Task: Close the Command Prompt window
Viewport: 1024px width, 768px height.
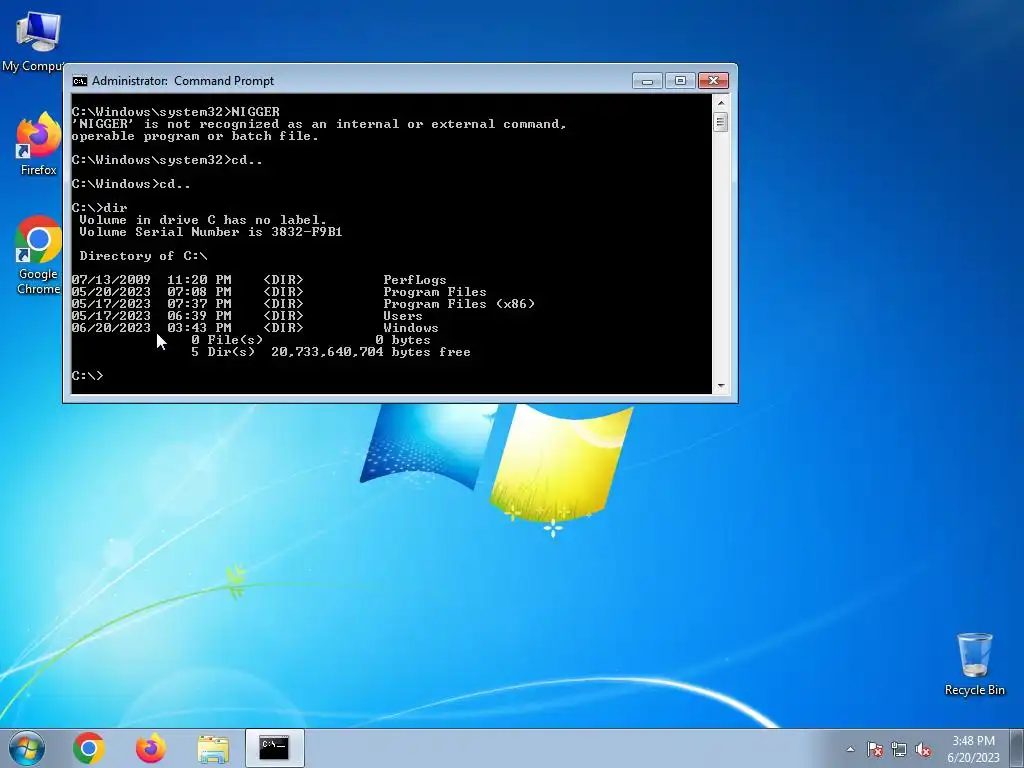Action: [x=713, y=80]
